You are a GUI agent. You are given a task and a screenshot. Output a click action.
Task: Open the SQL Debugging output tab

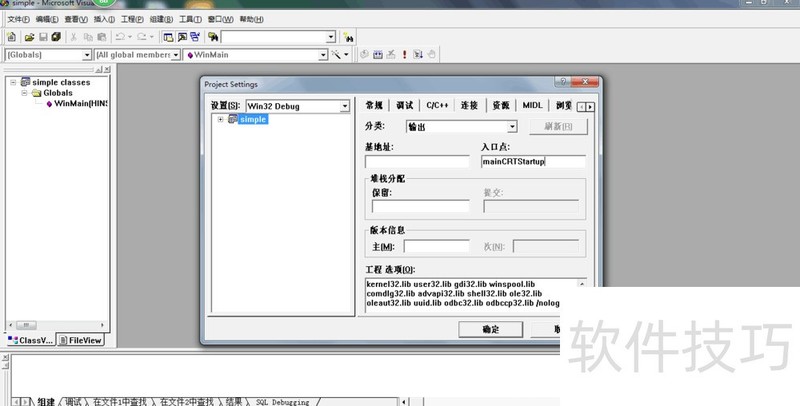282,402
